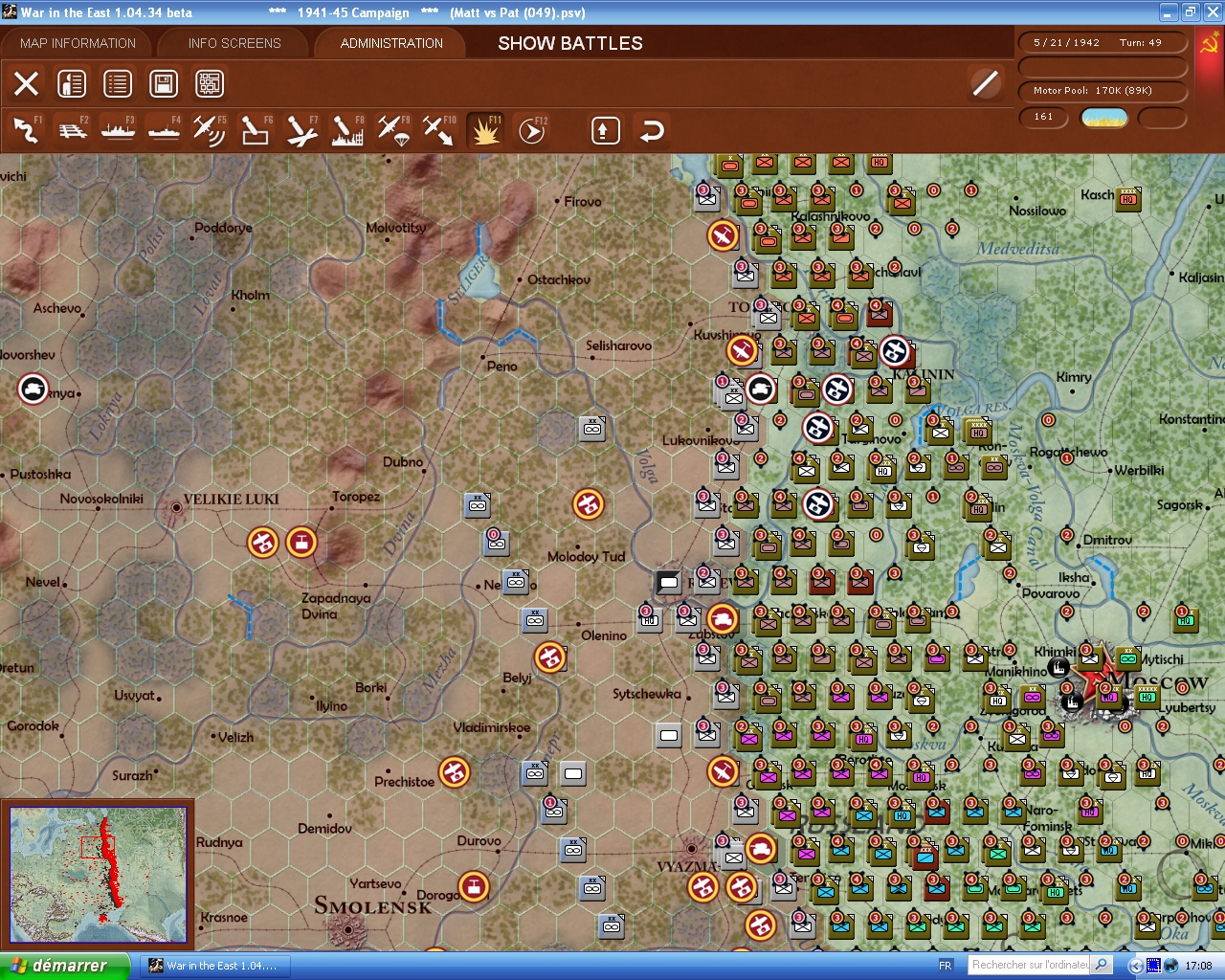
Task: Switch to the MAP INFORMATION tab
Action: (x=78, y=43)
